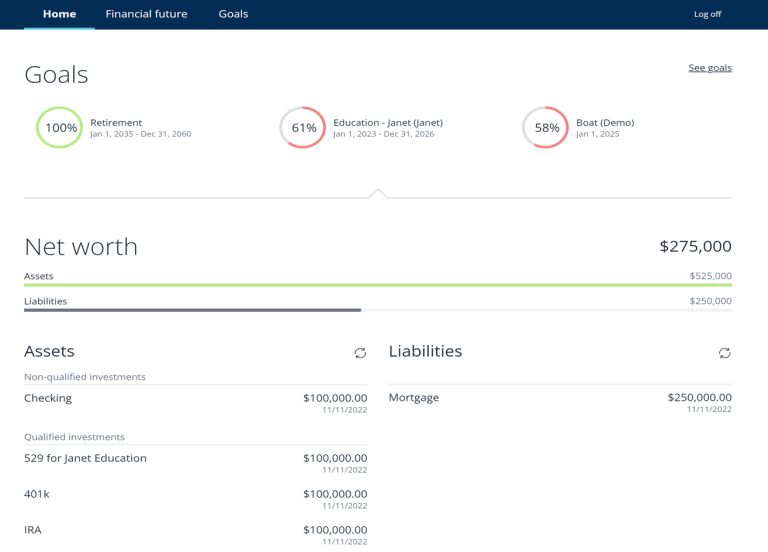The width and height of the screenshot is (768, 552).
Task: Go to the Goals tab
Action: pyautogui.click(x=233, y=14)
